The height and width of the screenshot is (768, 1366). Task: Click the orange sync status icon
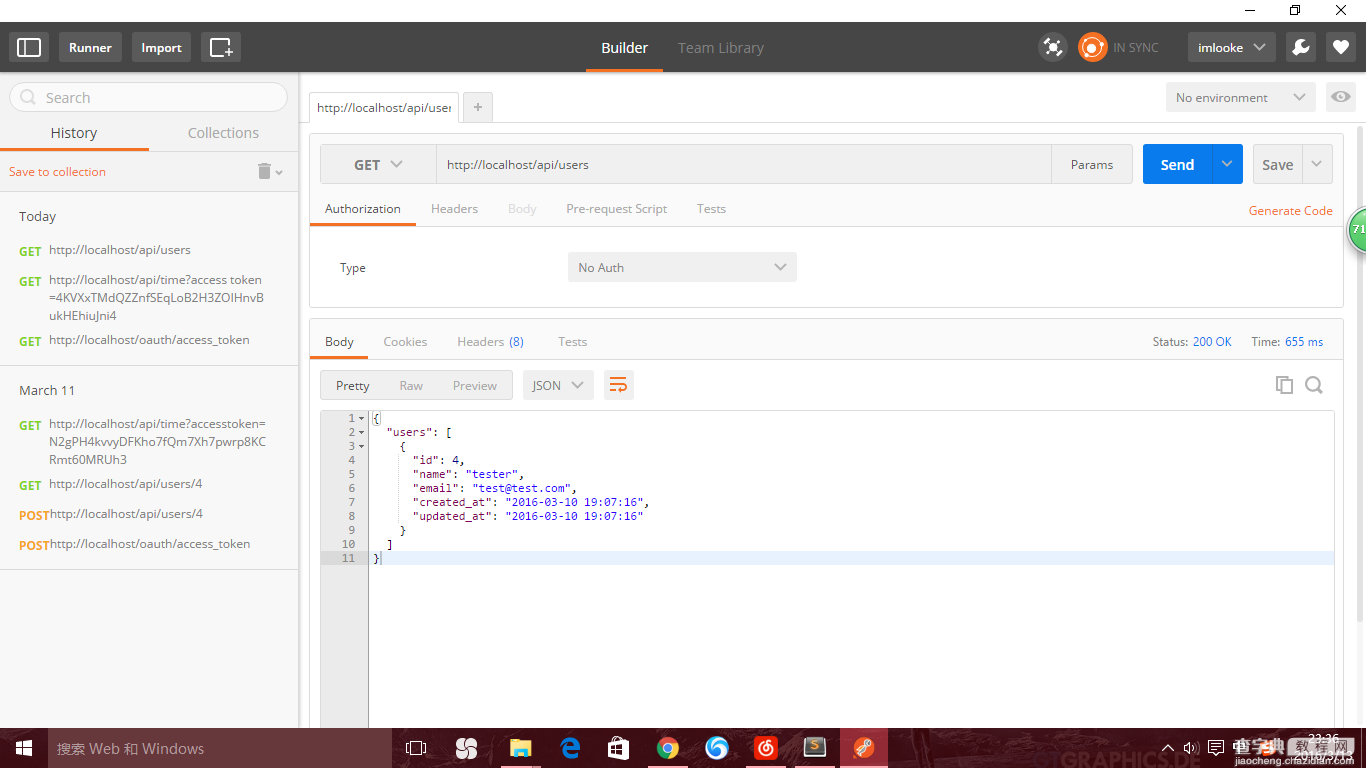point(1092,47)
